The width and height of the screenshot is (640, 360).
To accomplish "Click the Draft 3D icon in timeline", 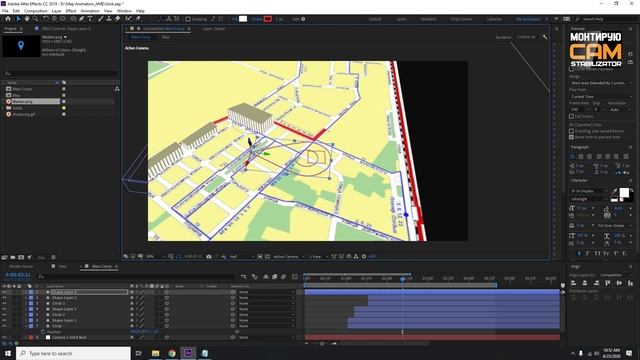I will (x=255, y=277).
